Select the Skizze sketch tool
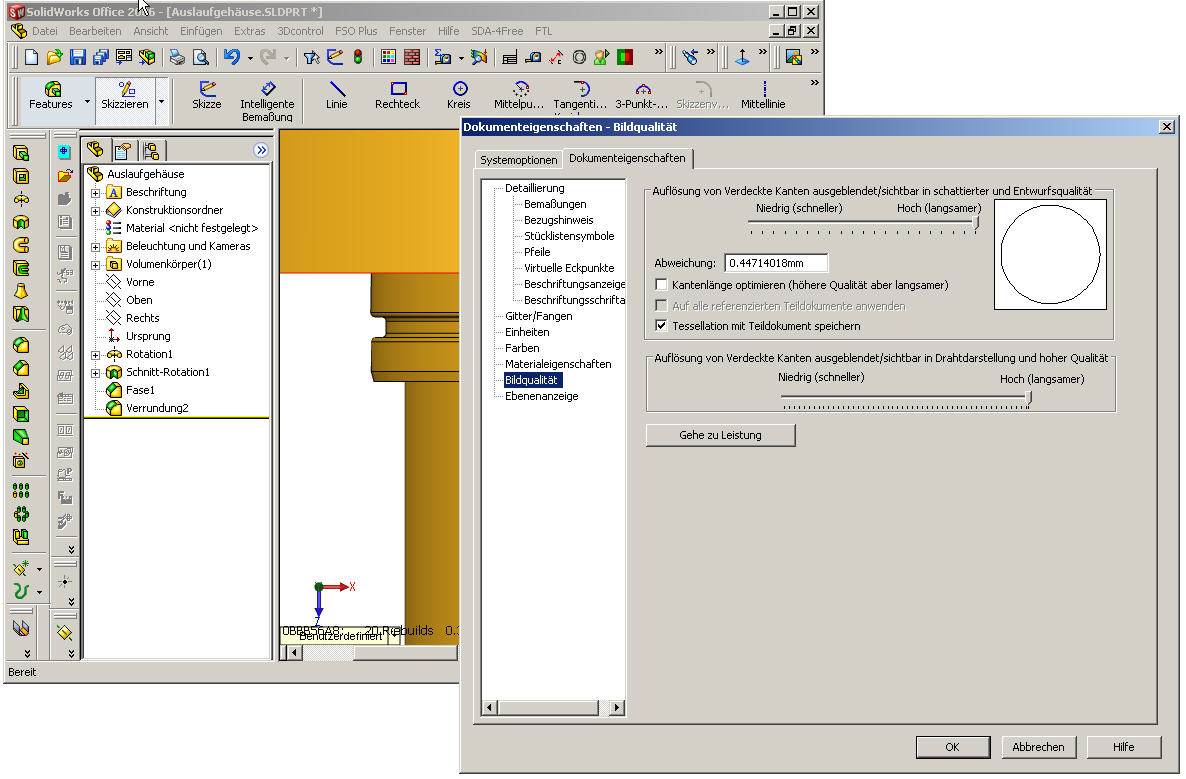 pos(206,95)
